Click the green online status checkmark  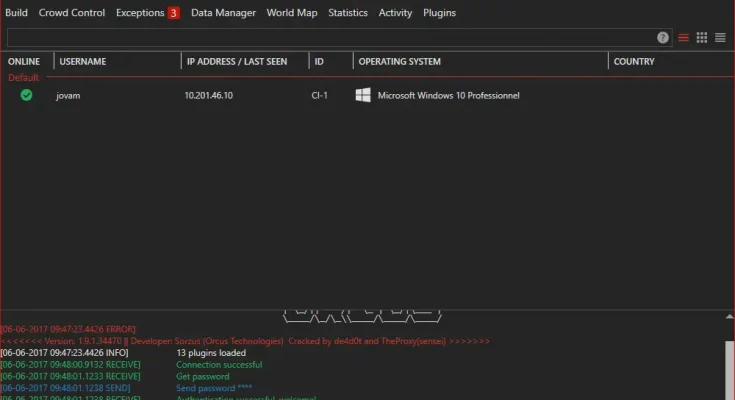pyautogui.click(x=26, y=95)
